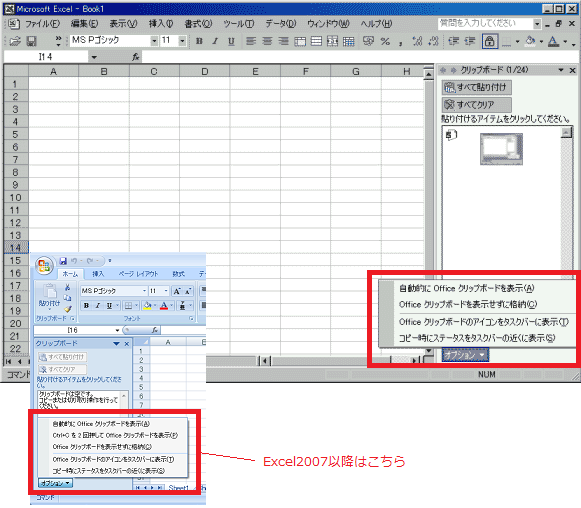Click the Bold icon in Excel toolbar

pos(199,41)
